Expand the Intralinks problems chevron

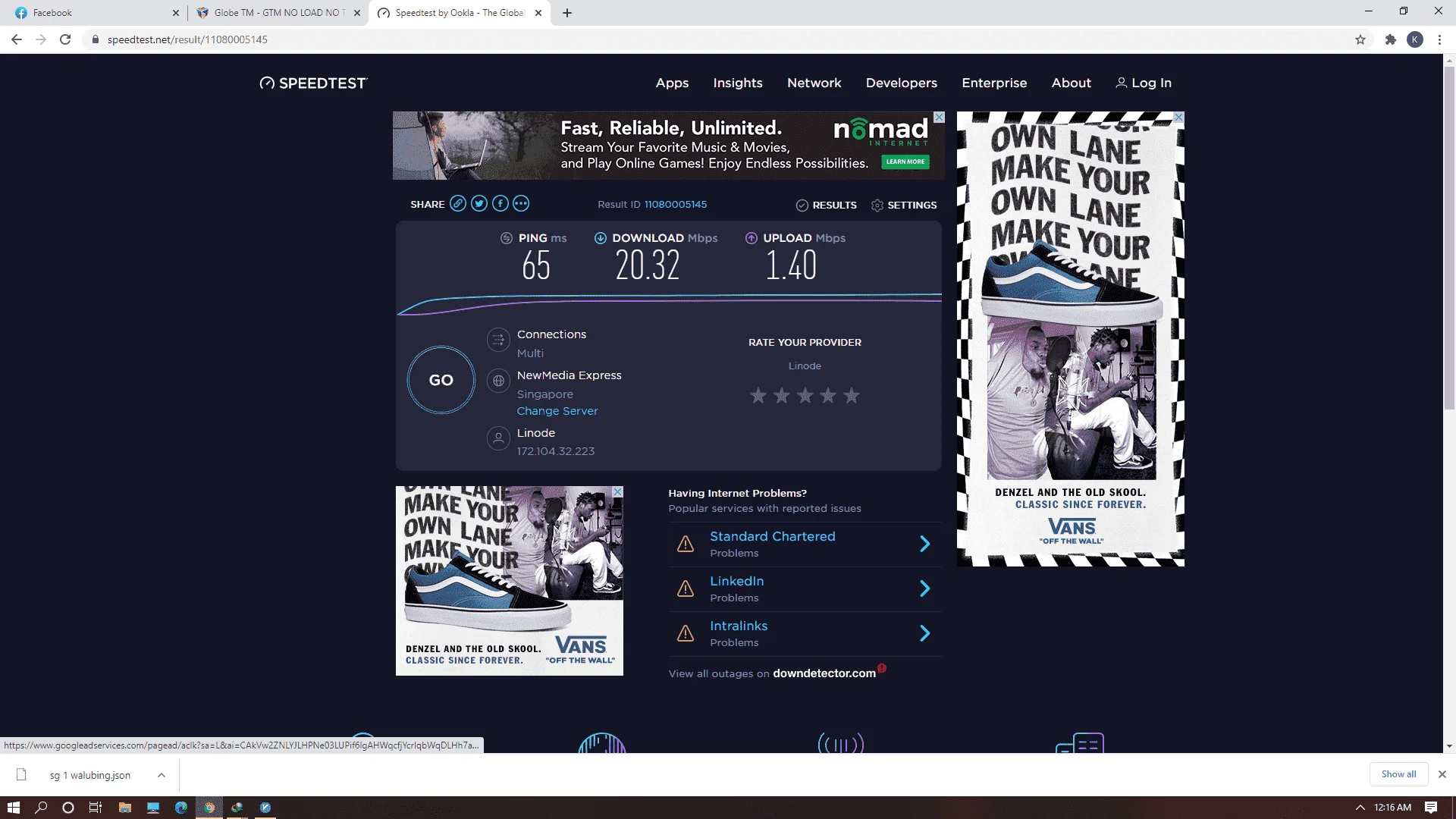pyautogui.click(x=924, y=633)
